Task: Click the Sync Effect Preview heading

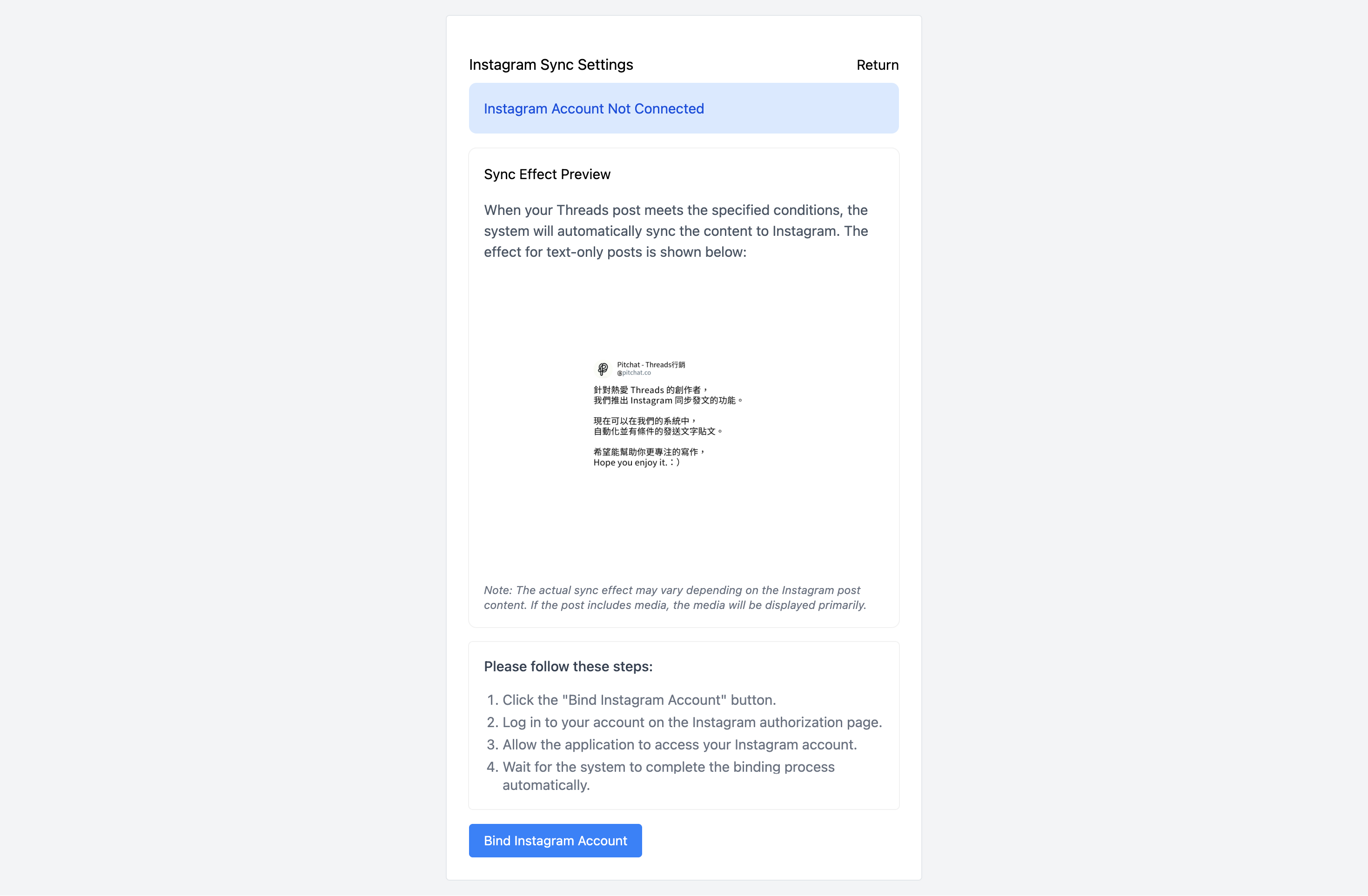Action: [x=547, y=174]
